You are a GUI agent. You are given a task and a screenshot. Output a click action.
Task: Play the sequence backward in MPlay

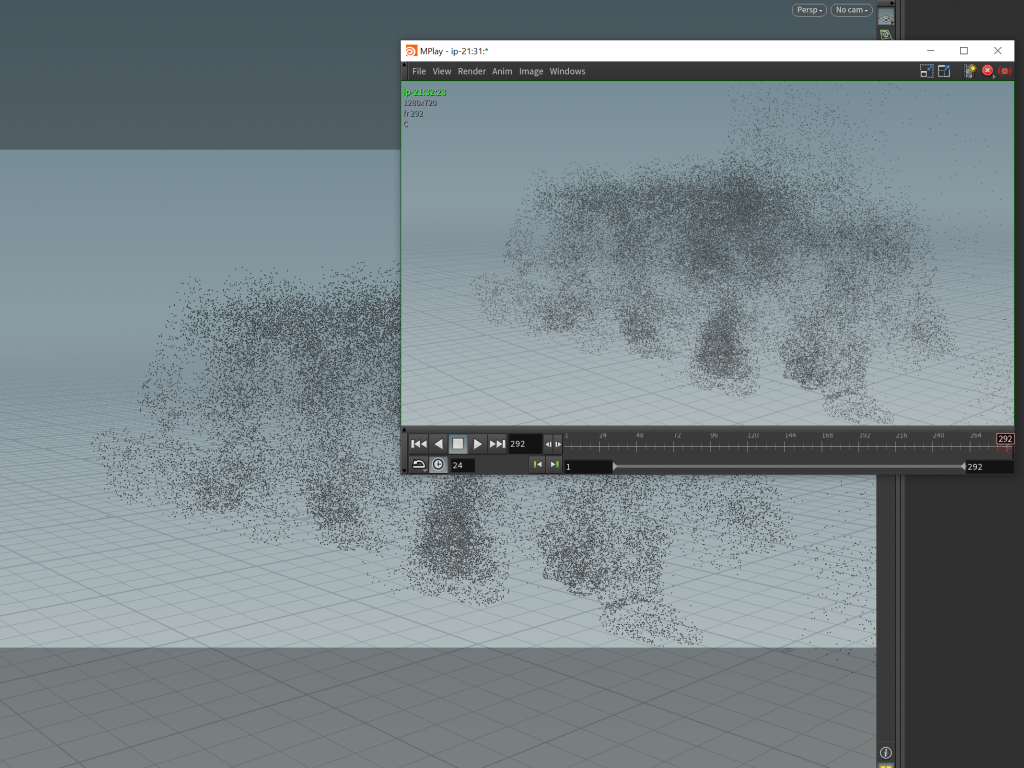tap(439, 444)
